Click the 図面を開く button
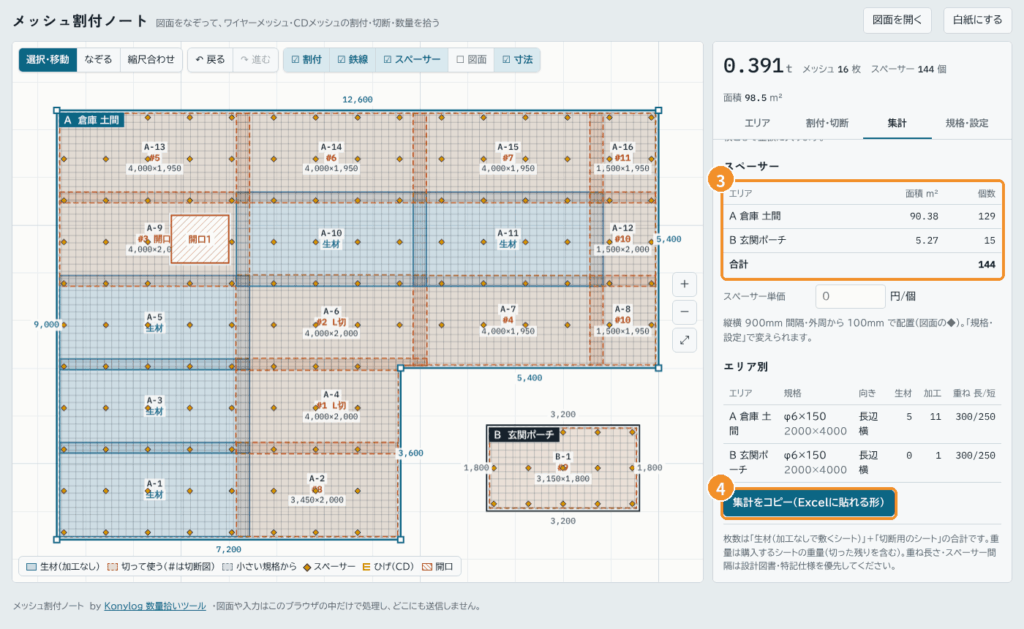 coord(897,20)
